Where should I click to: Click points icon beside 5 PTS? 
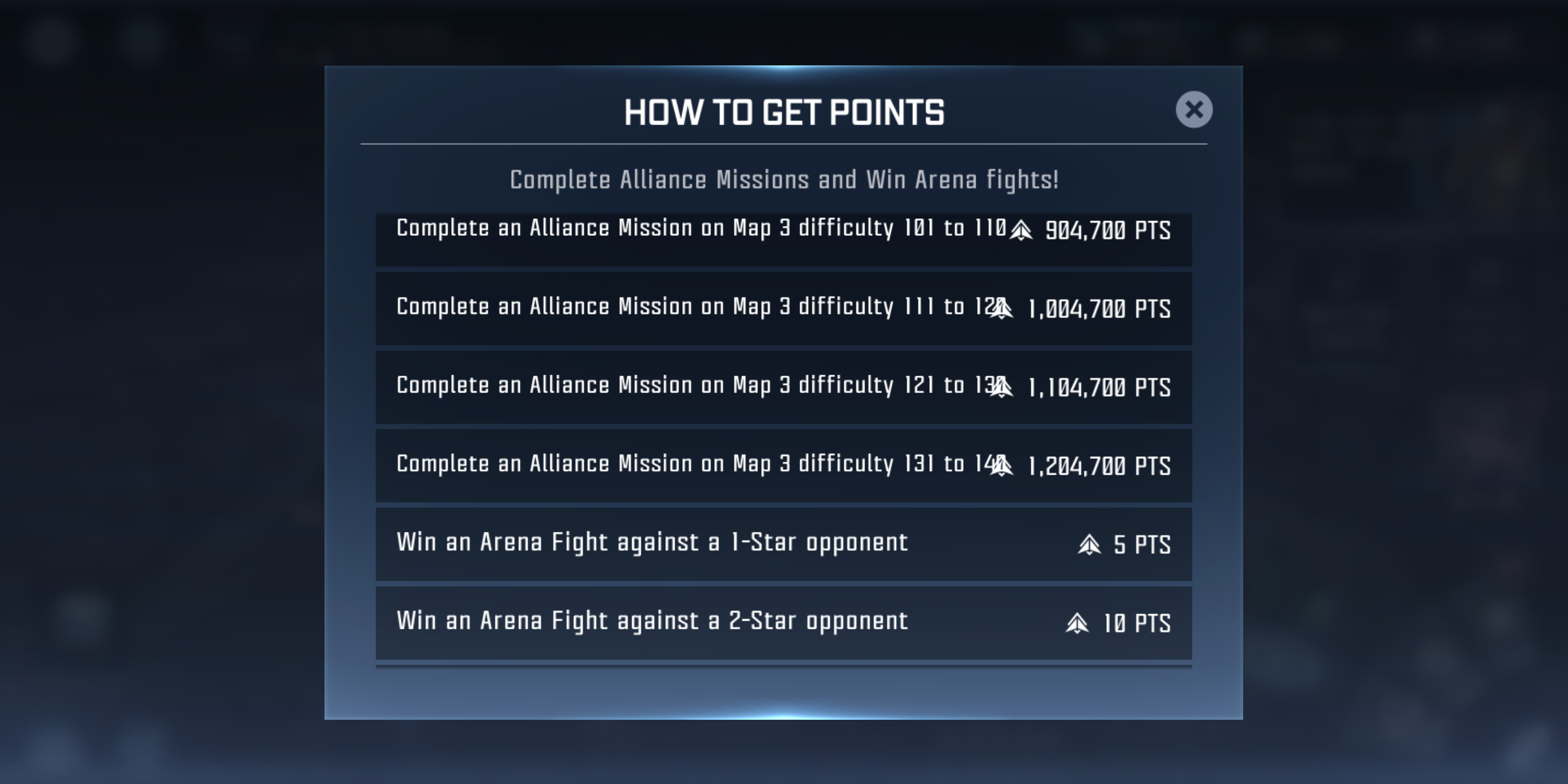[1089, 544]
